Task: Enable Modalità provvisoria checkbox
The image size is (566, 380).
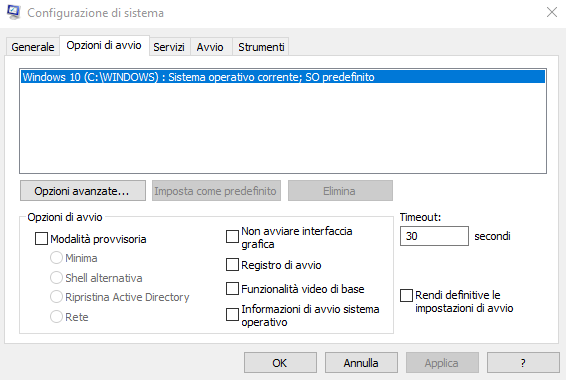Action: pyautogui.click(x=41, y=239)
